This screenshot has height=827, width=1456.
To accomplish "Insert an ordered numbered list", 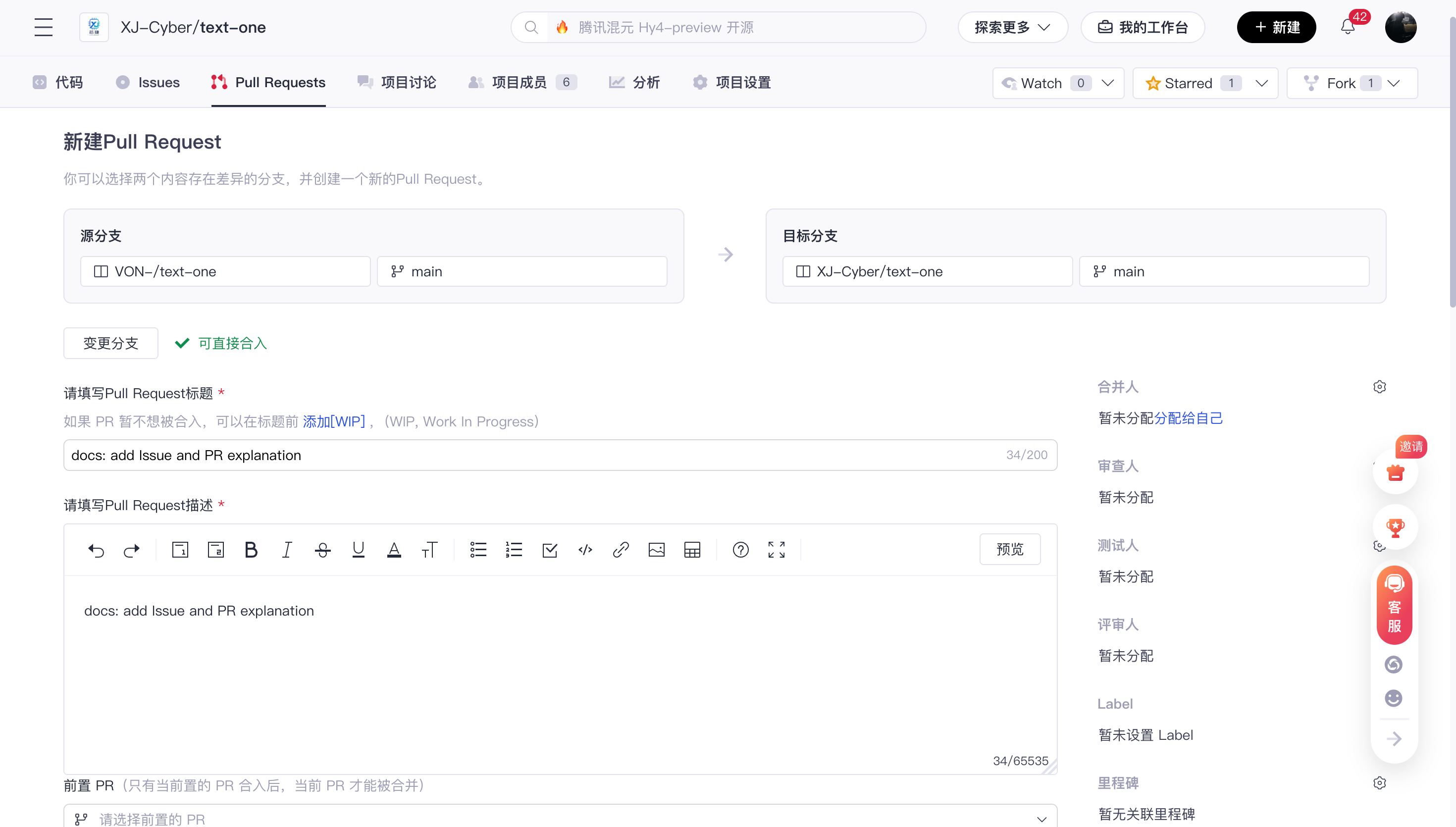I will [x=514, y=550].
